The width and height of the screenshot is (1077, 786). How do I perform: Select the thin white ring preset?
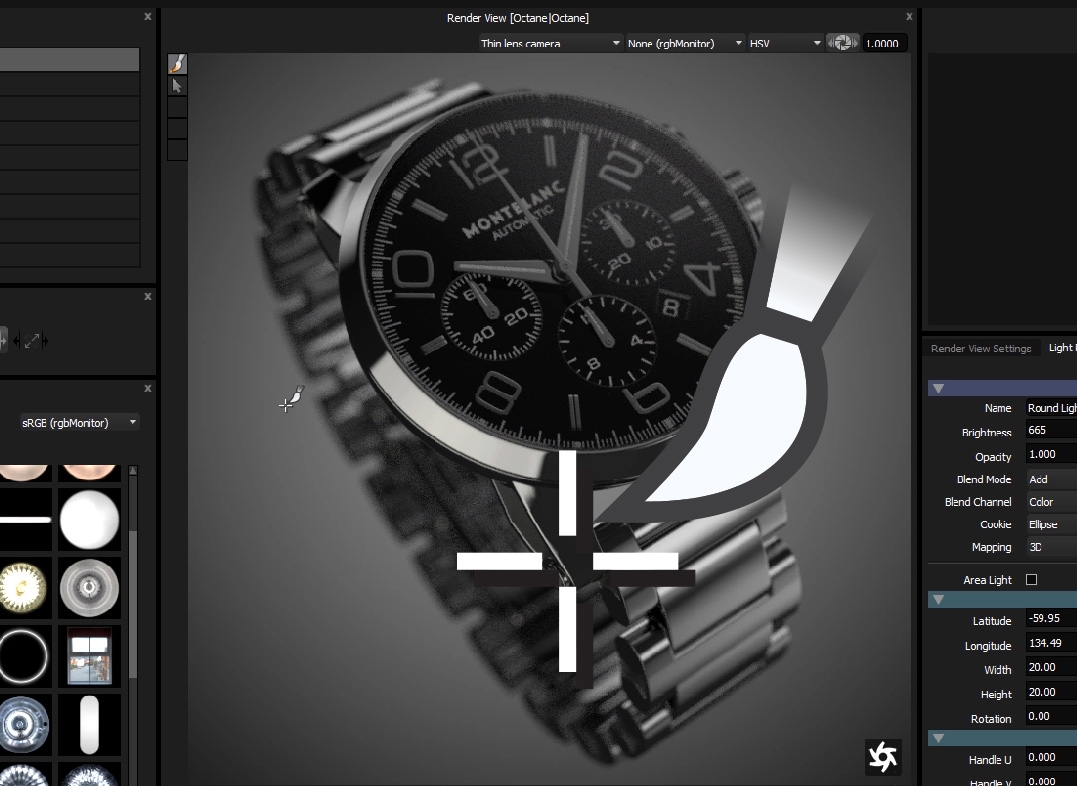[25, 656]
